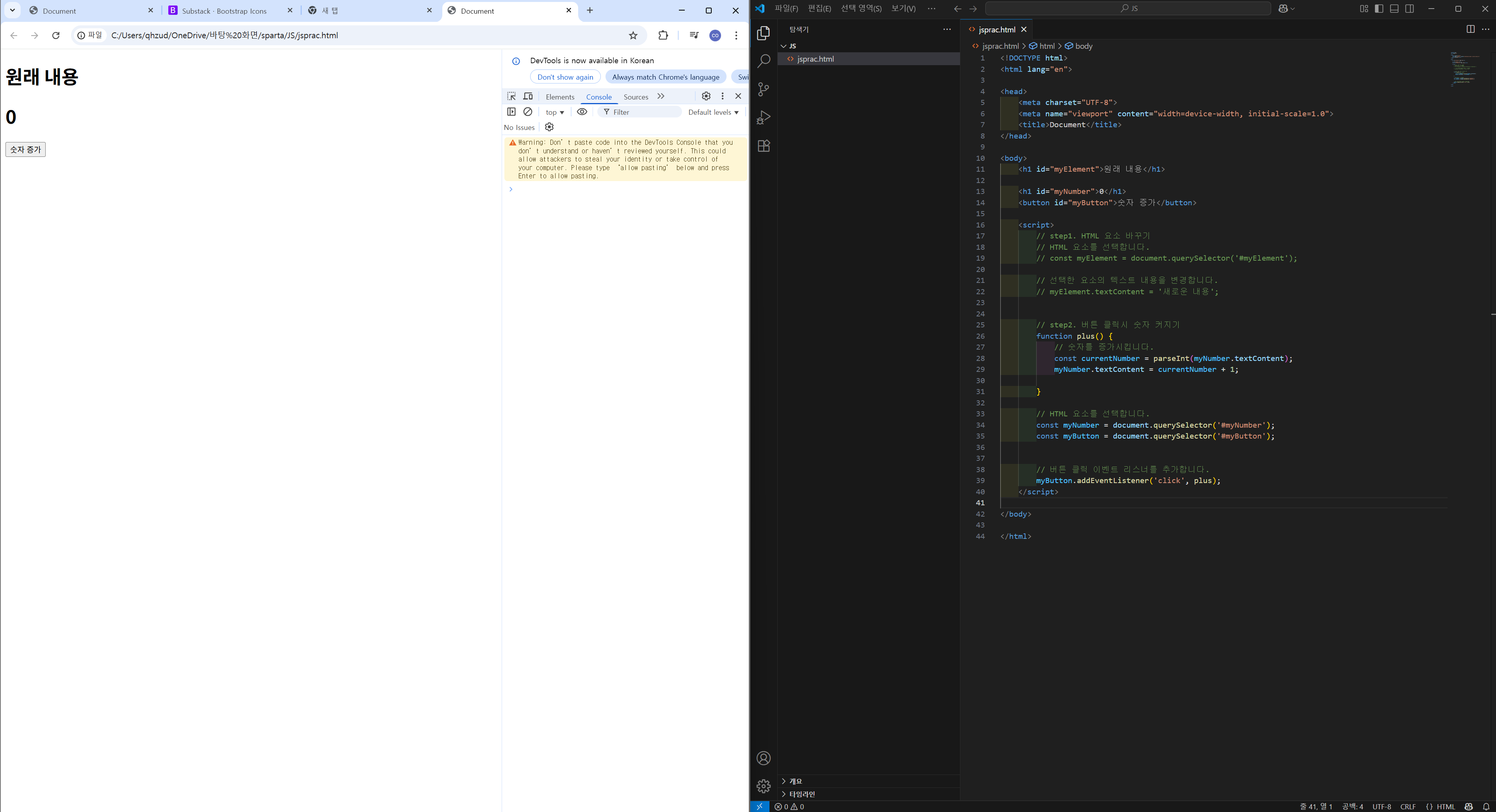Viewport: 1496px width, 812px height.
Task: Open the Extensions view in VS Code
Action: [x=764, y=146]
